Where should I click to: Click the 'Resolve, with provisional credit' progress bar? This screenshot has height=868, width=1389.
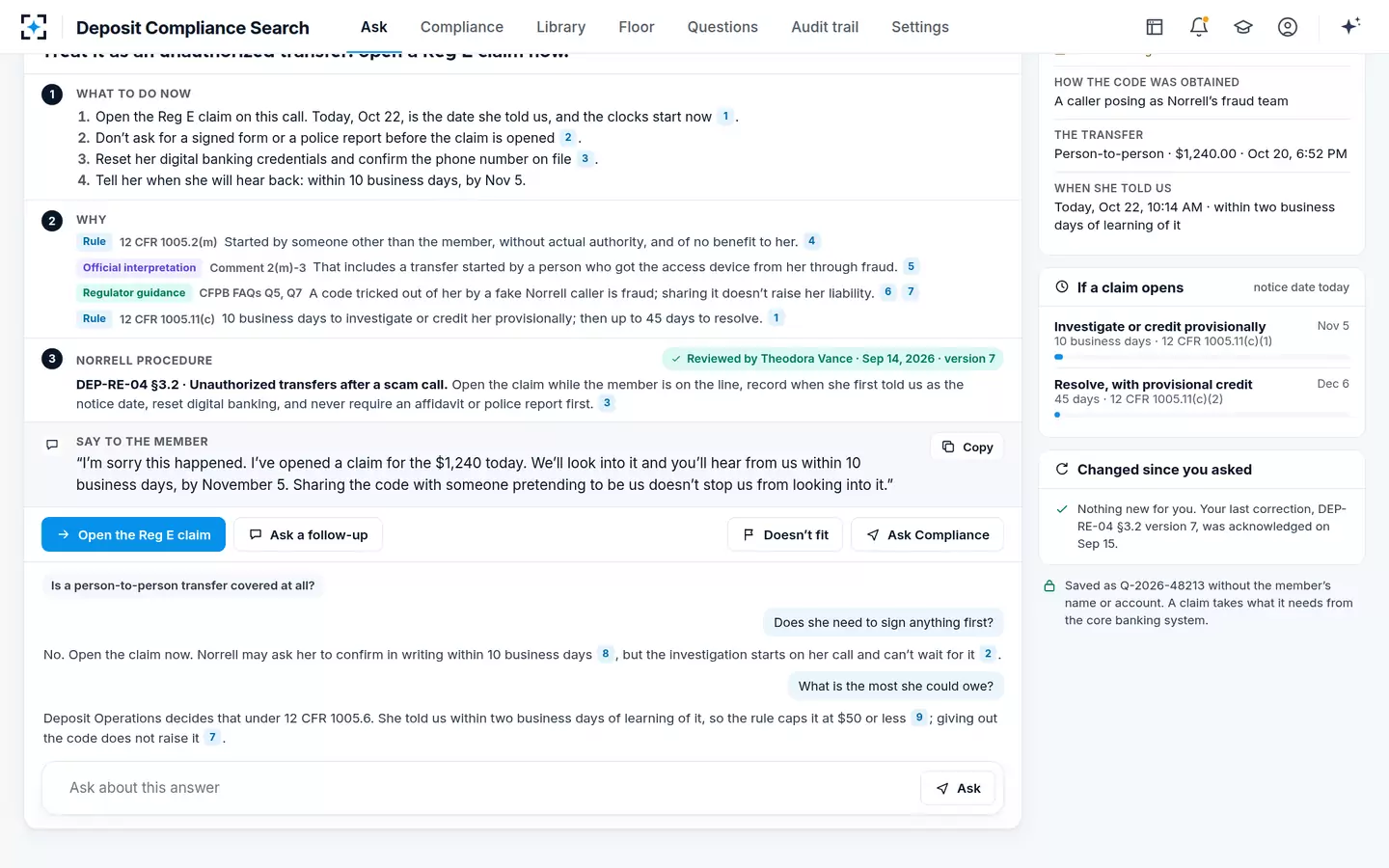point(1202,415)
